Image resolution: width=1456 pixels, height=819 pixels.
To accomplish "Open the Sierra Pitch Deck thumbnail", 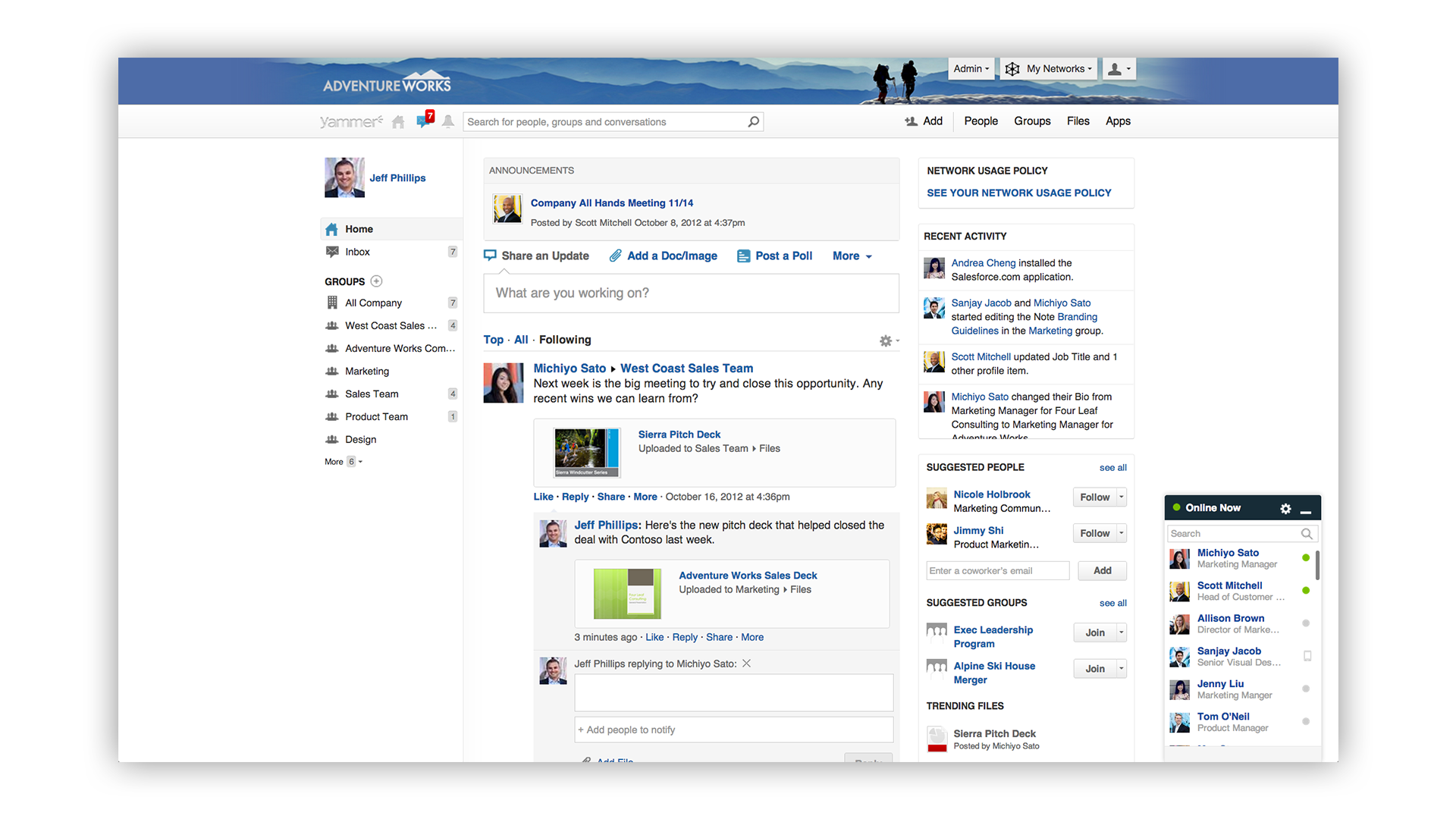I will point(587,453).
